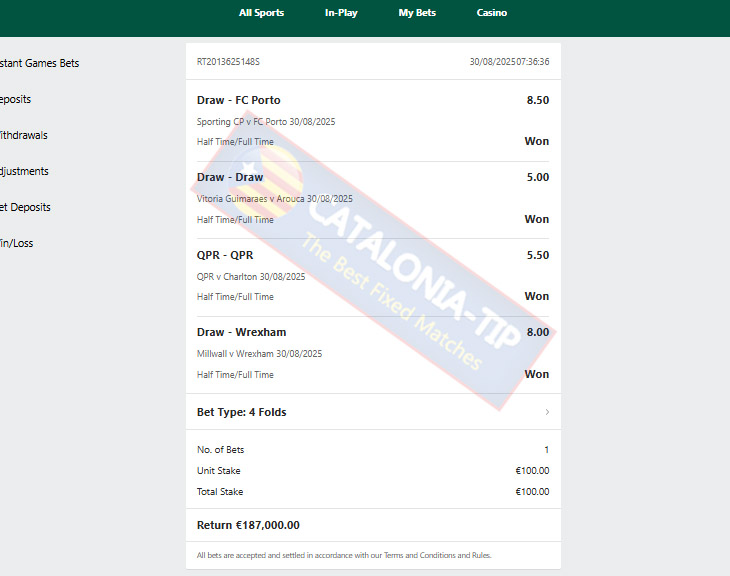
Task: Open the My Bets tab
Action: (x=417, y=13)
